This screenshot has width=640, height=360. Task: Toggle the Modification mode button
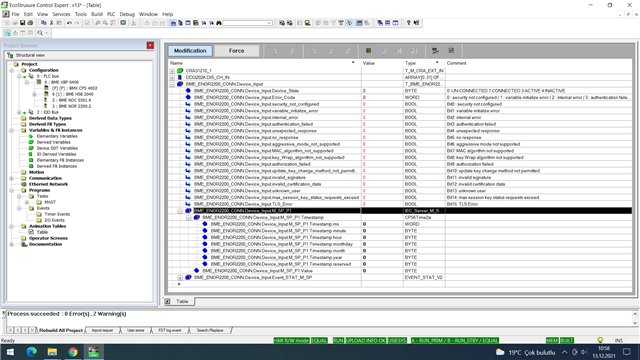pyautogui.click(x=190, y=51)
